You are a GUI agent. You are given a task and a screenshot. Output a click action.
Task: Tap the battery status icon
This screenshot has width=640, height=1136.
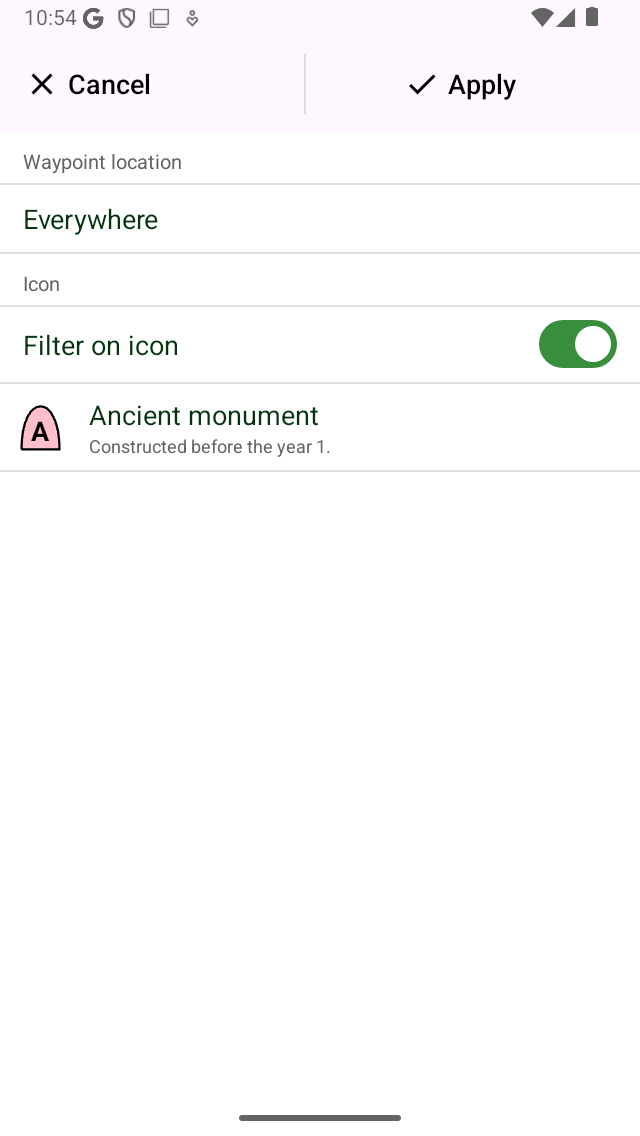(591, 17)
